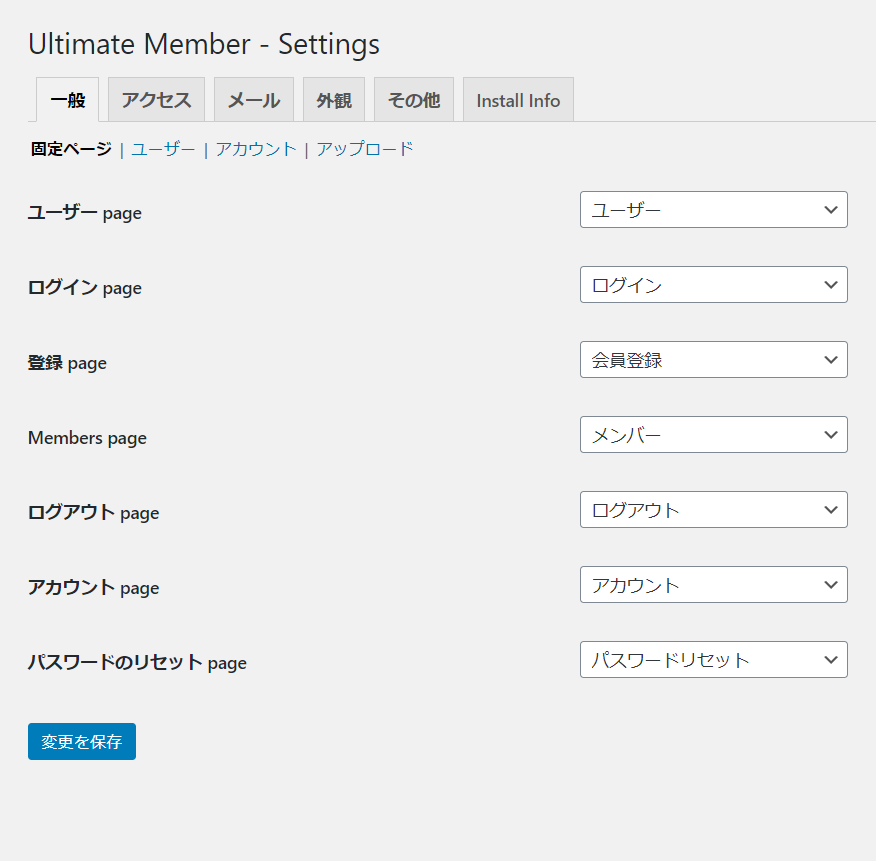Open the ログアウト page dropdown
The image size is (876, 861).
coord(713,510)
